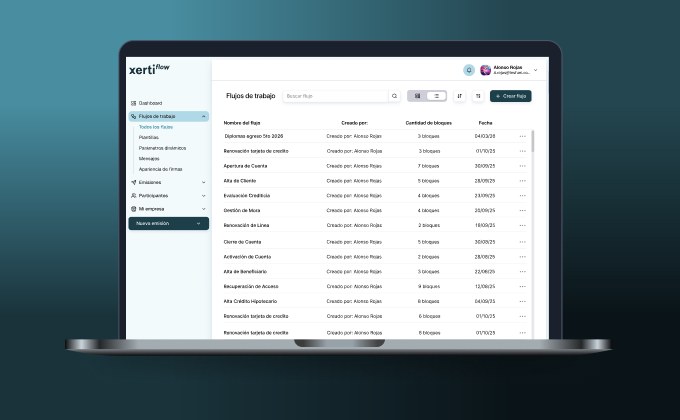The image size is (680, 420).
Task: Open options menu for Alta de Cliente row
Action: click(523, 181)
